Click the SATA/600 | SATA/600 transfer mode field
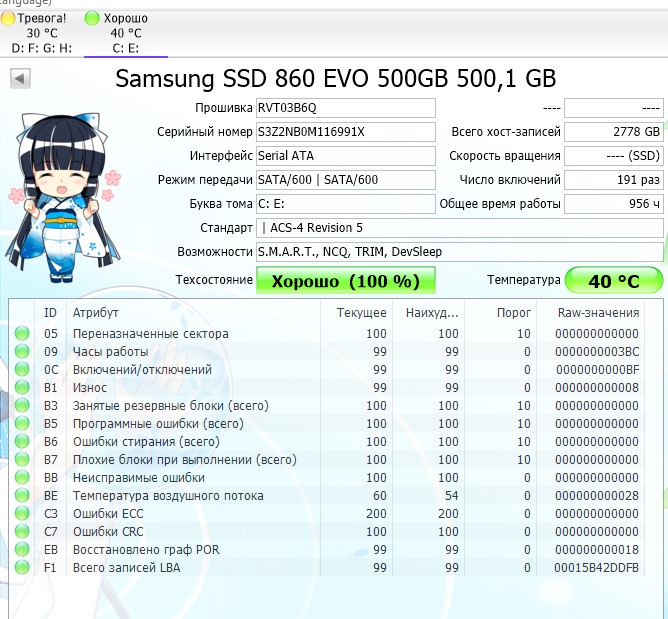The image size is (668, 619). pos(346,180)
